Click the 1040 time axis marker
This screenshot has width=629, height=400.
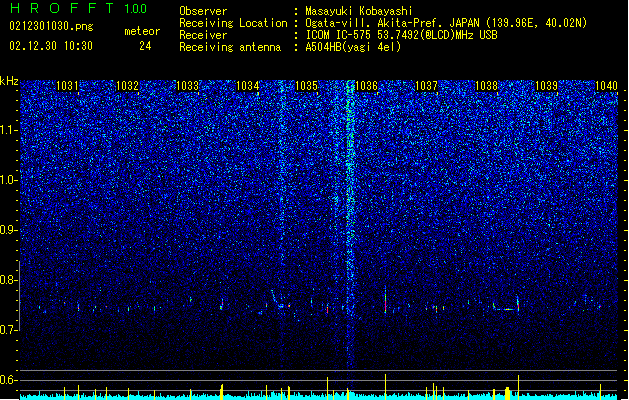pos(606,86)
